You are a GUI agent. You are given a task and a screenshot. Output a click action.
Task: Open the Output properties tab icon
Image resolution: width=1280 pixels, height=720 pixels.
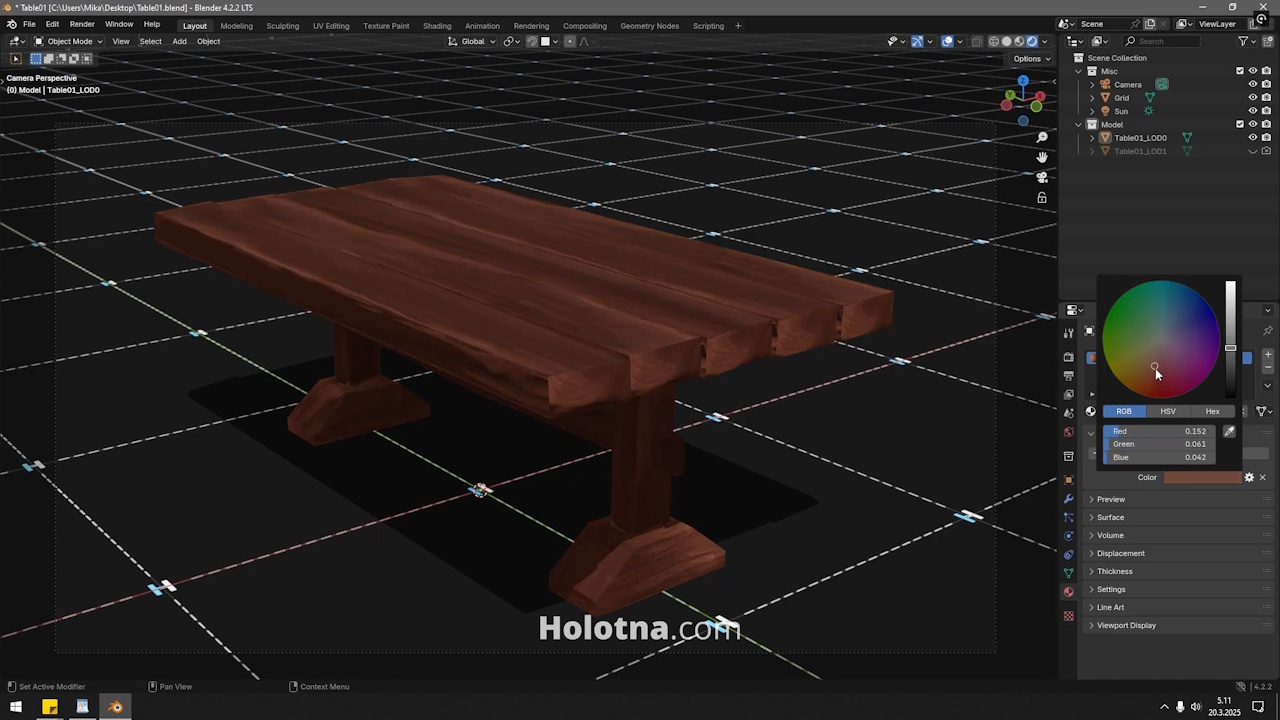point(1068,376)
